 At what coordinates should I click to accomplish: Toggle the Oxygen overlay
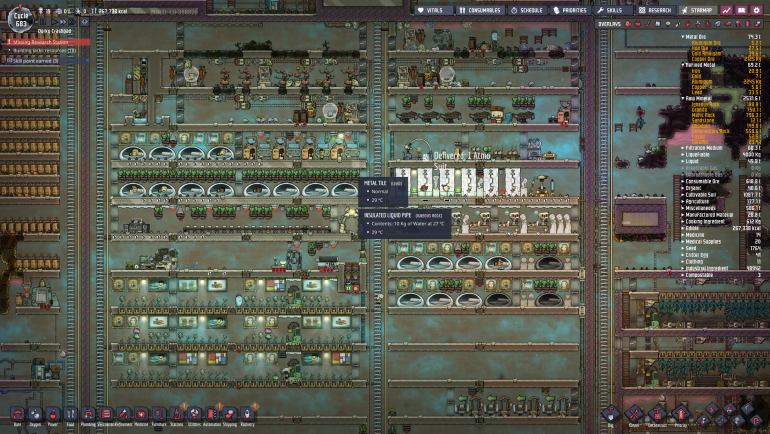(628, 24)
